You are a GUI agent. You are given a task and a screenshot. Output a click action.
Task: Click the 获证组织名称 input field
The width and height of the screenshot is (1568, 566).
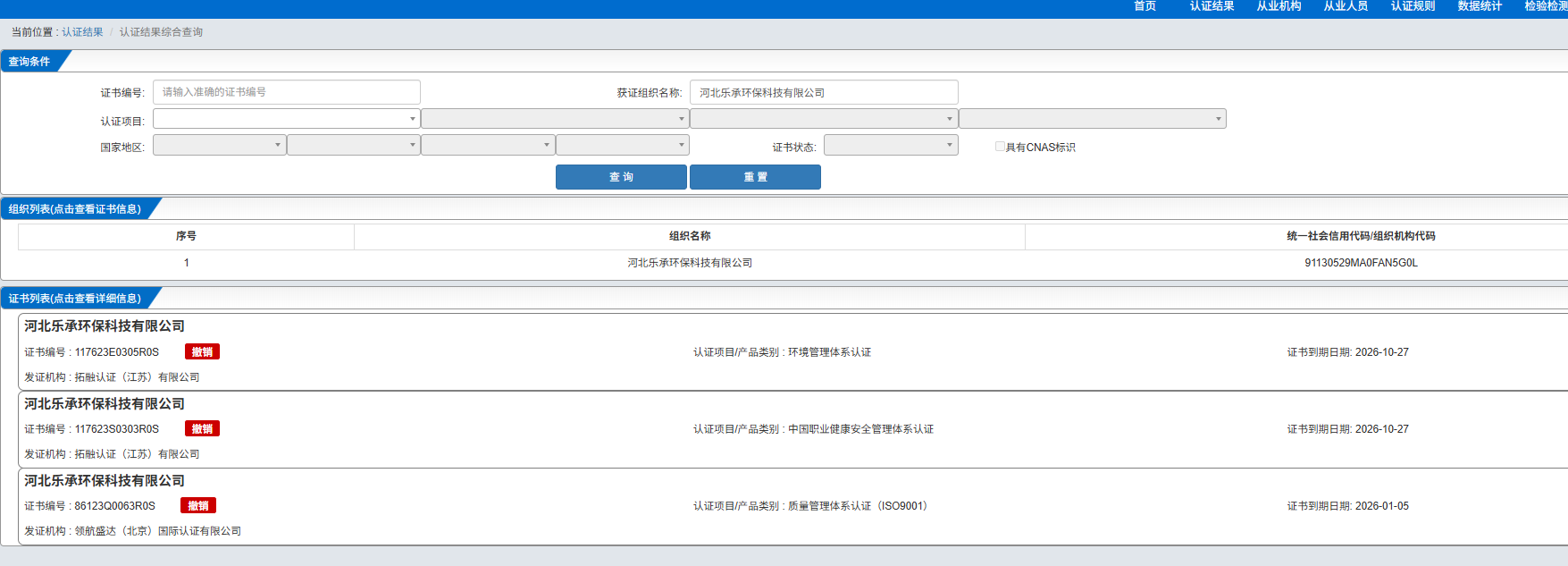(x=823, y=92)
